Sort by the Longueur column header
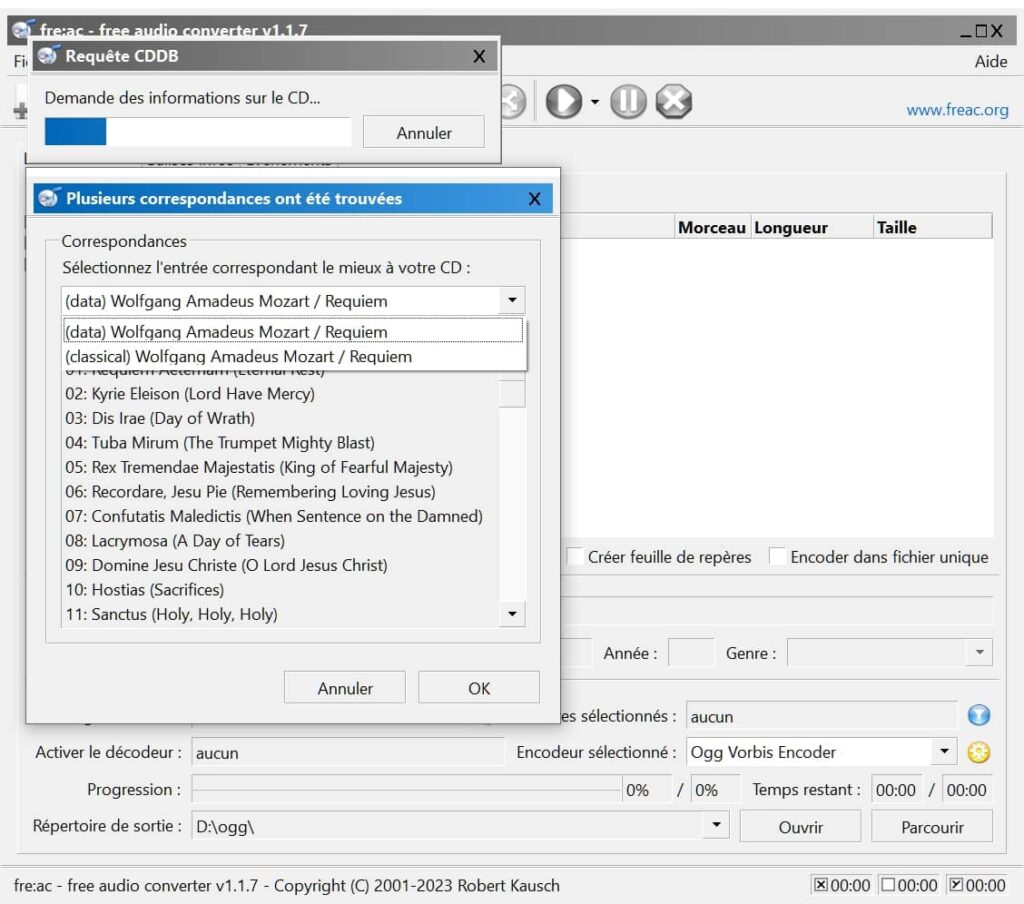 pyautogui.click(x=812, y=227)
